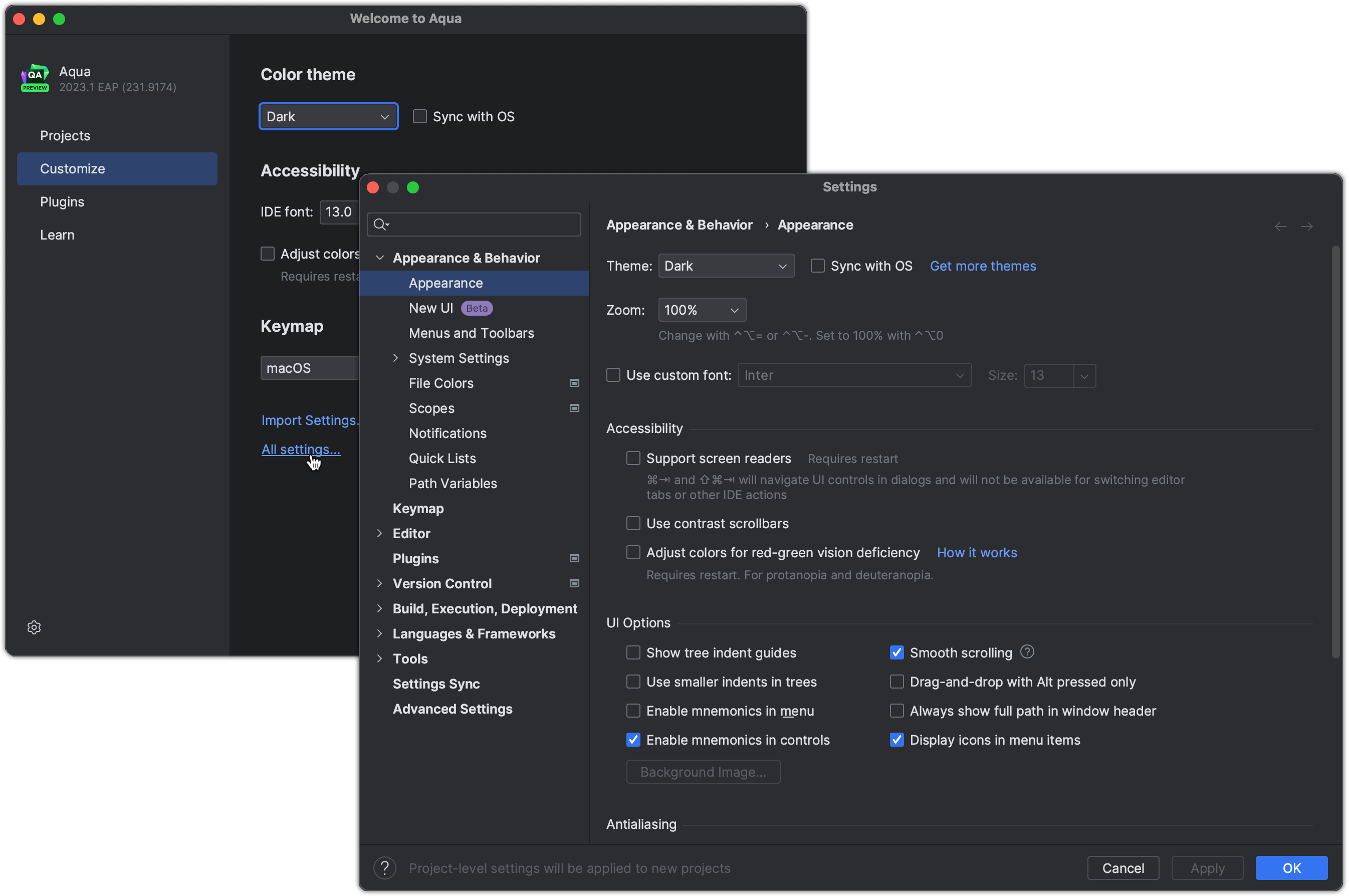Enable Show tree indent guides
The image size is (1349, 896).
tap(633, 652)
